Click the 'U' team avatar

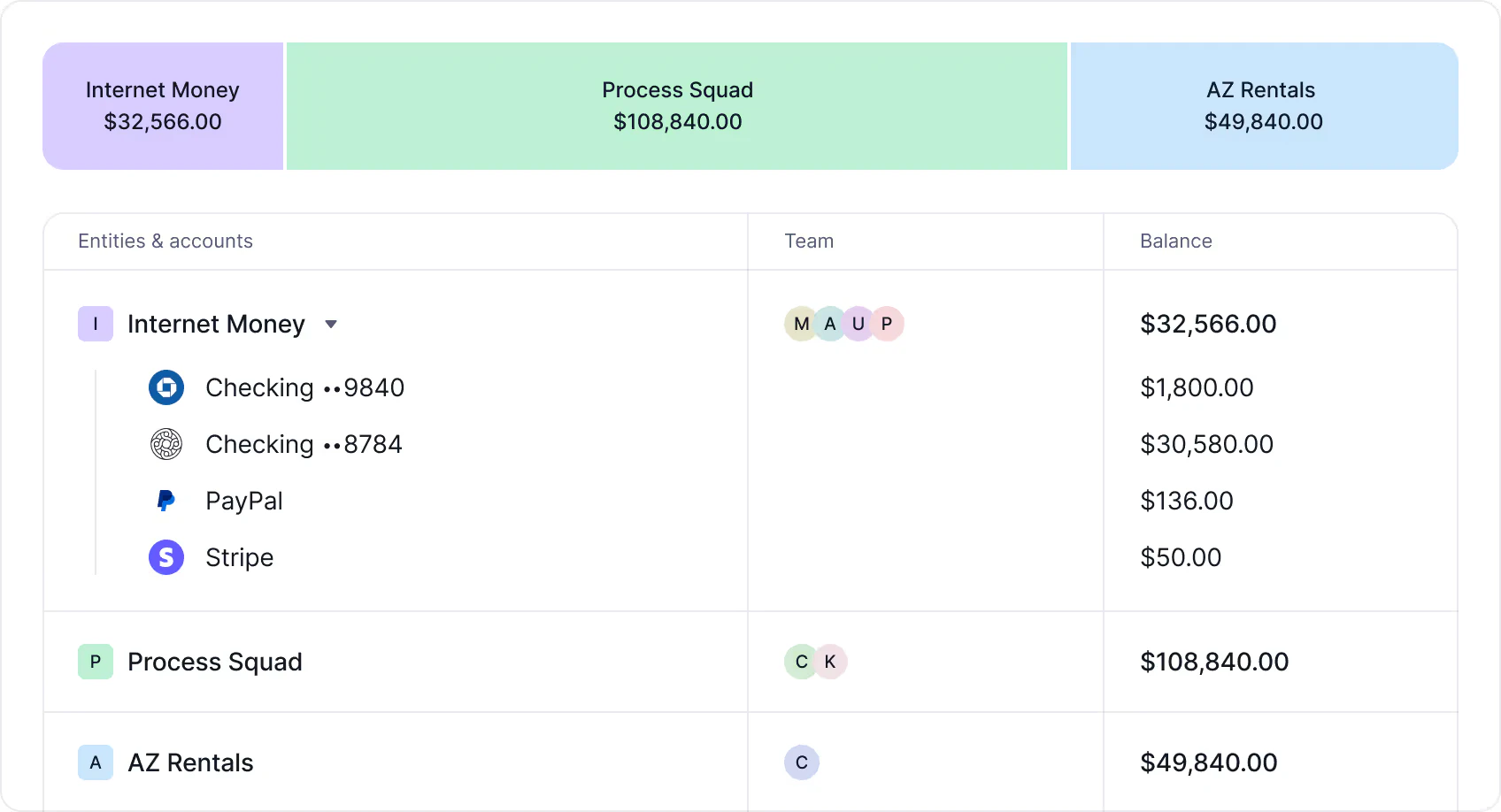pyautogui.click(x=858, y=324)
